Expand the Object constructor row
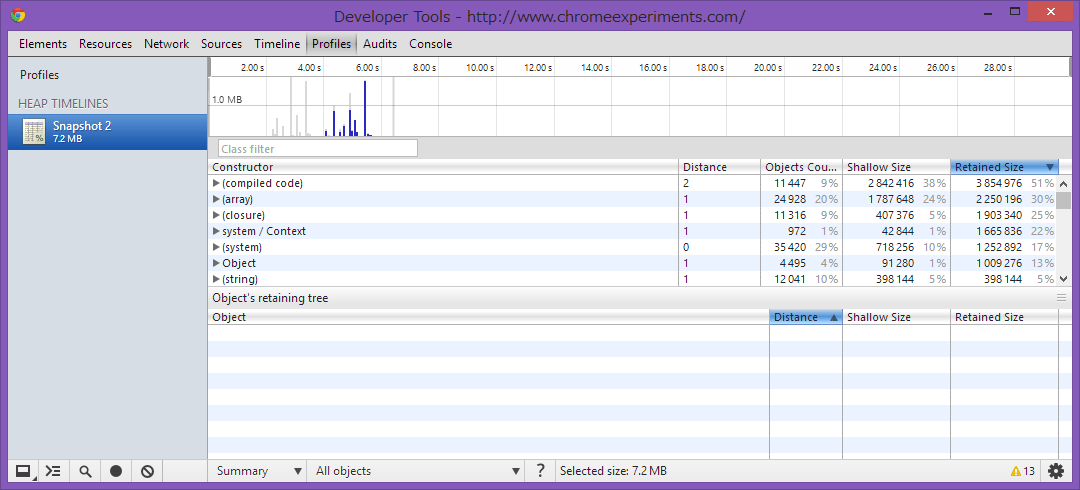 tap(216, 263)
